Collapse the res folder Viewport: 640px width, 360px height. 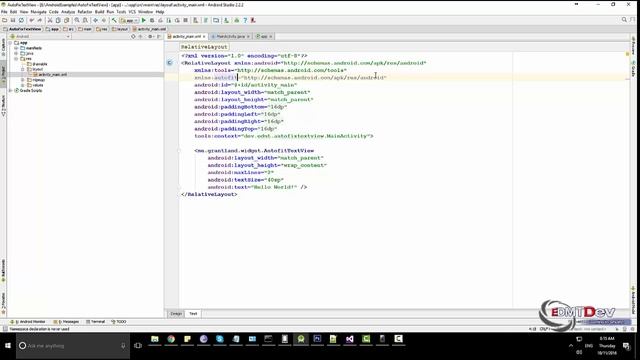[x=16, y=59]
